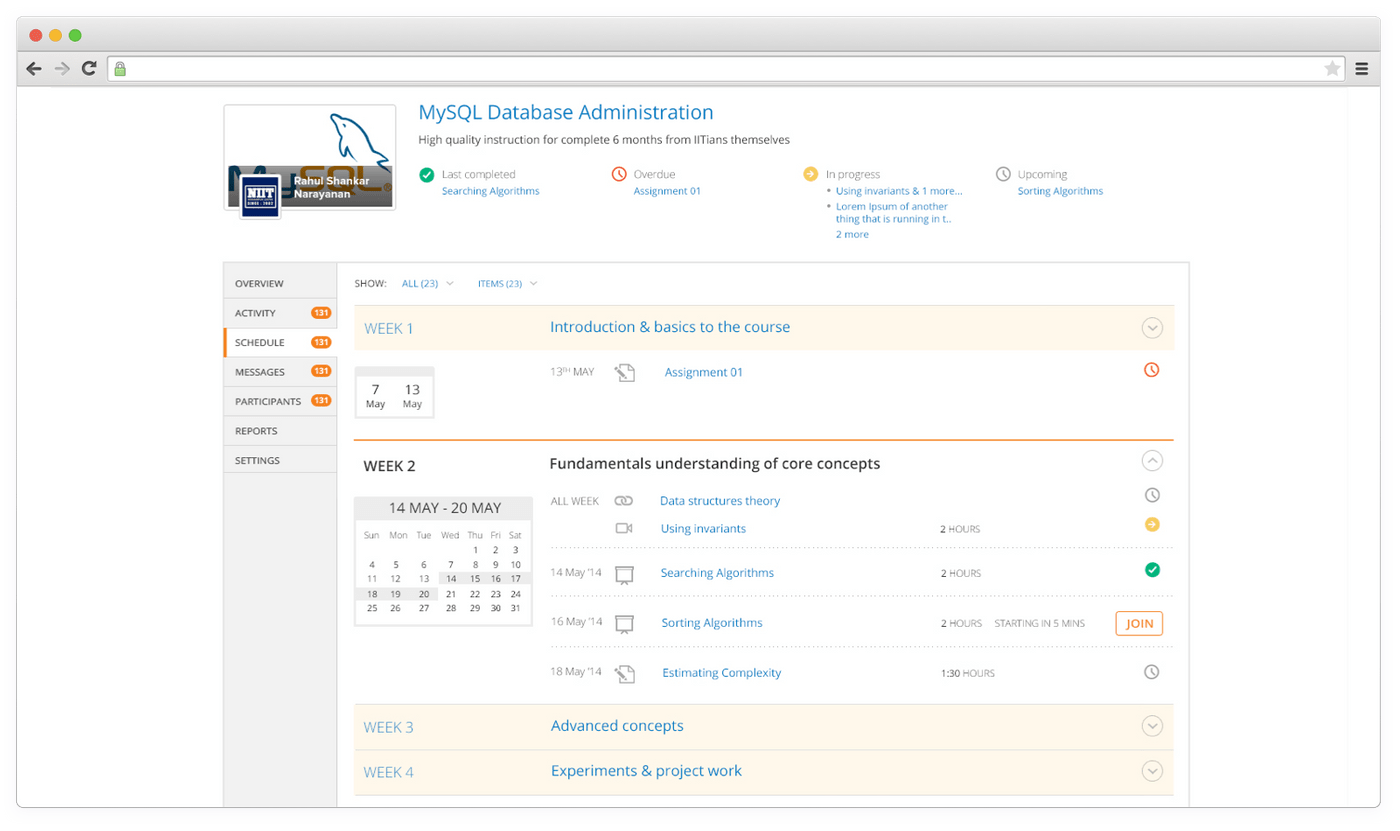
Task: Click the green completed check for Searching Algorithms
Action: click(1152, 570)
